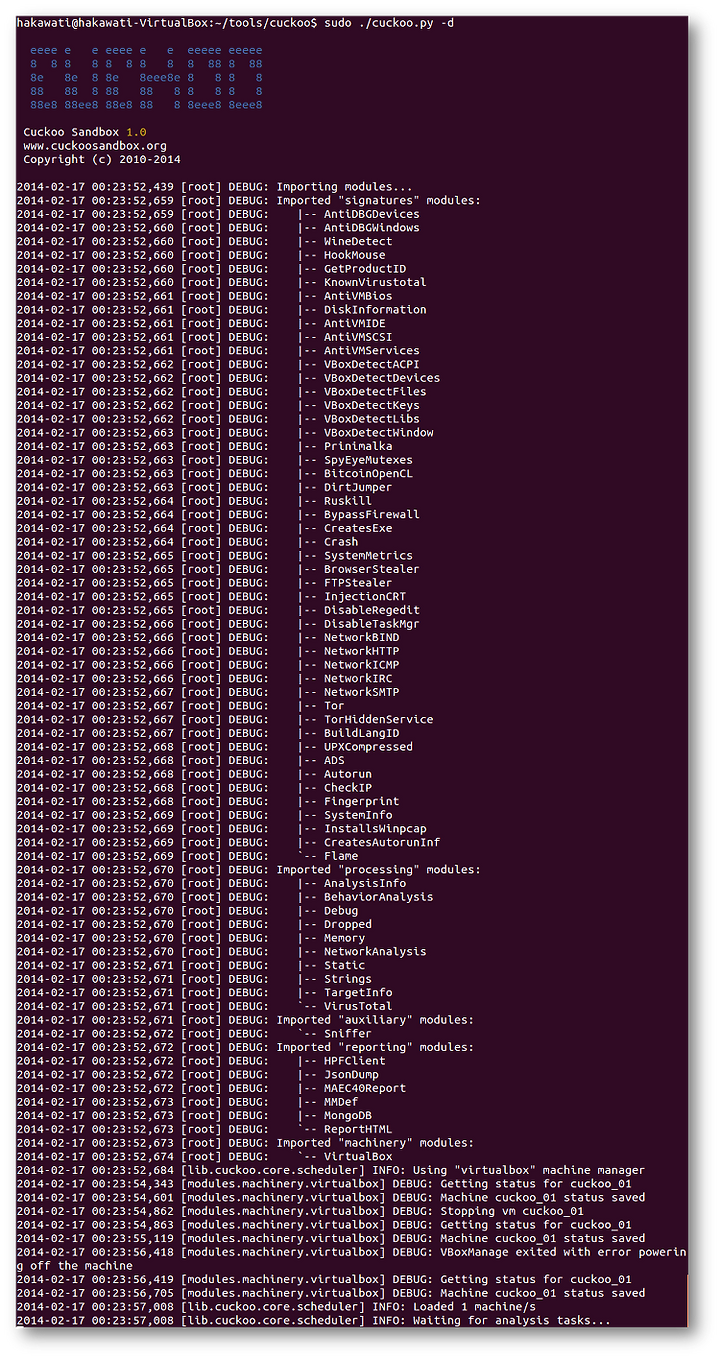This screenshot has height=1359, width=720.
Task: Select the NetworkIRC module entry
Action: point(358,679)
